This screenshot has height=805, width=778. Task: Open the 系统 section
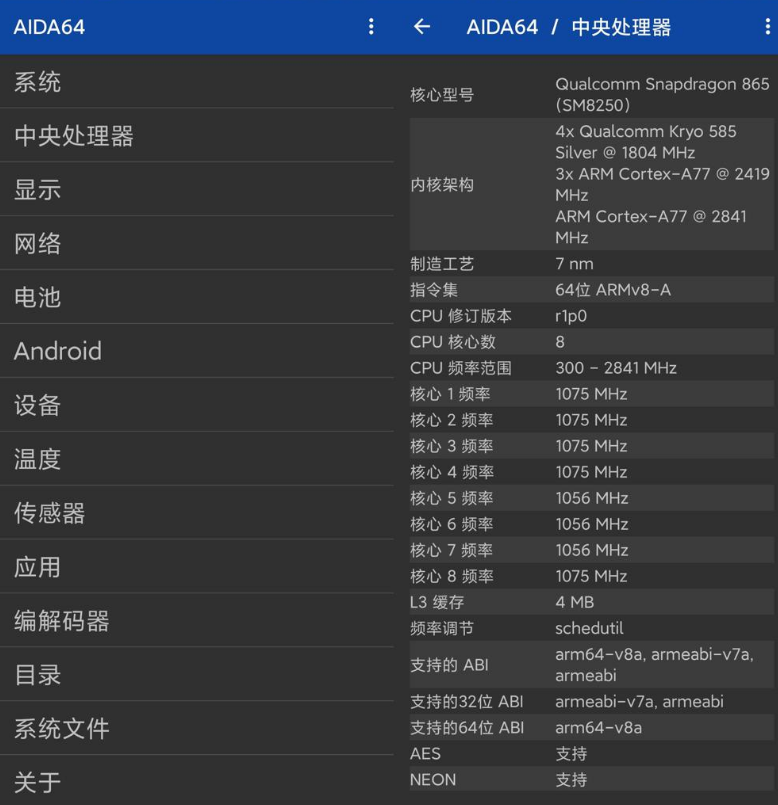[196, 82]
